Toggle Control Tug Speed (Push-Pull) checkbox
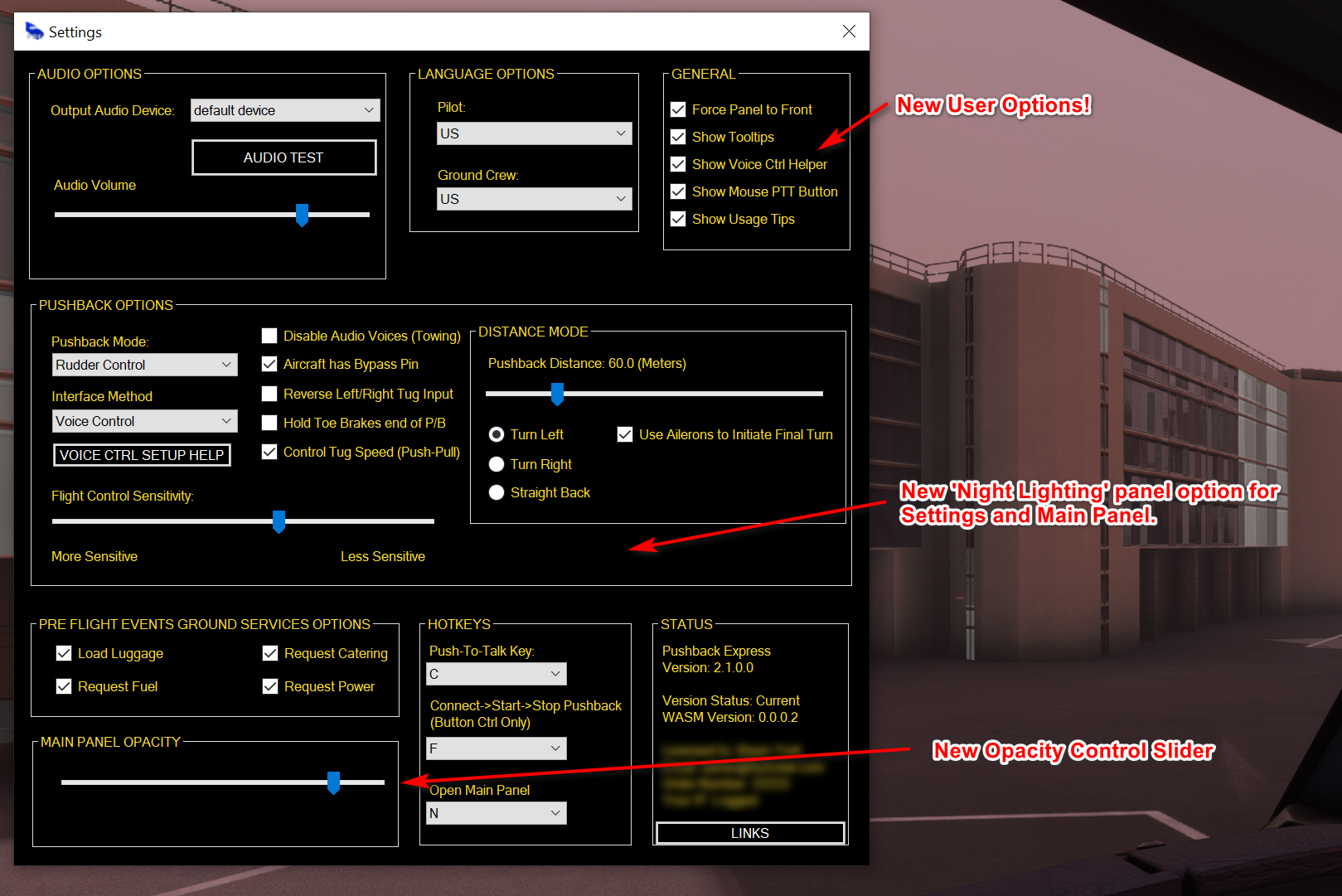Image resolution: width=1342 pixels, height=896 pixels. tap(269, 452)
